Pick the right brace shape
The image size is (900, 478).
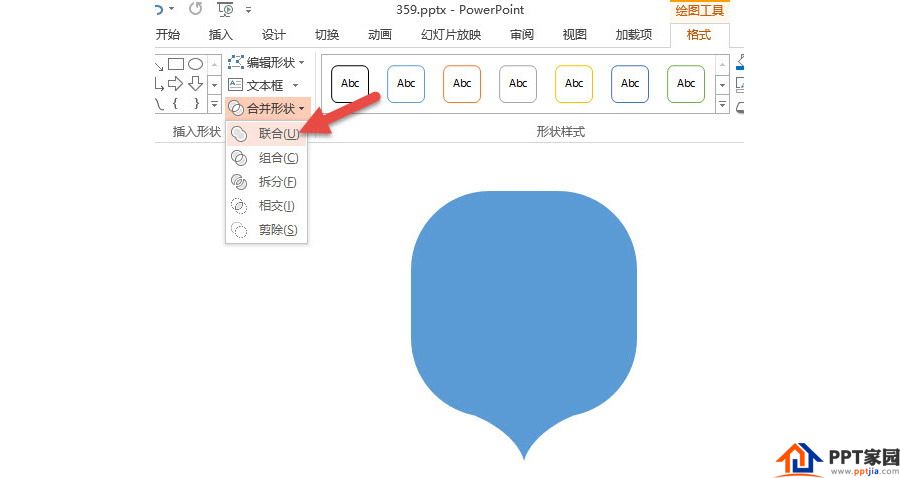[x=196, y=103]
